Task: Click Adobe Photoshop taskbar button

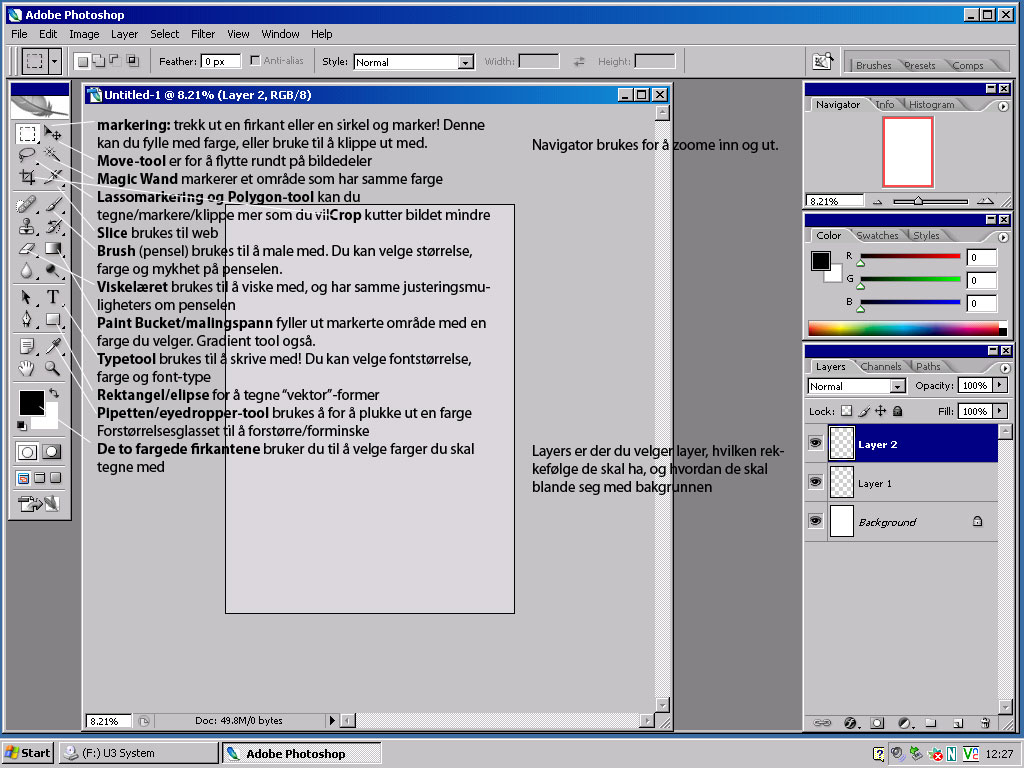Action: point(301,753)
